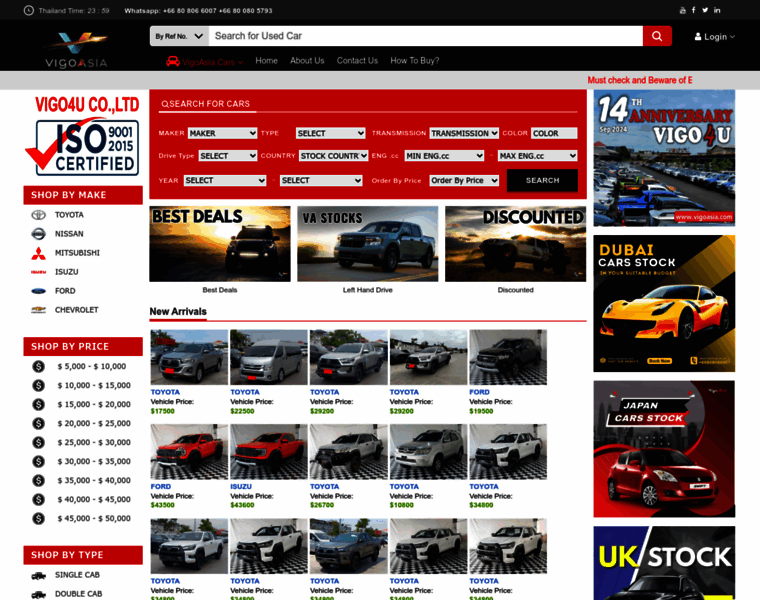Viewport: 760px width, 600px height.
Task: Click dollar icon beside $30,000 - $35,000
Action: point(38,461)
